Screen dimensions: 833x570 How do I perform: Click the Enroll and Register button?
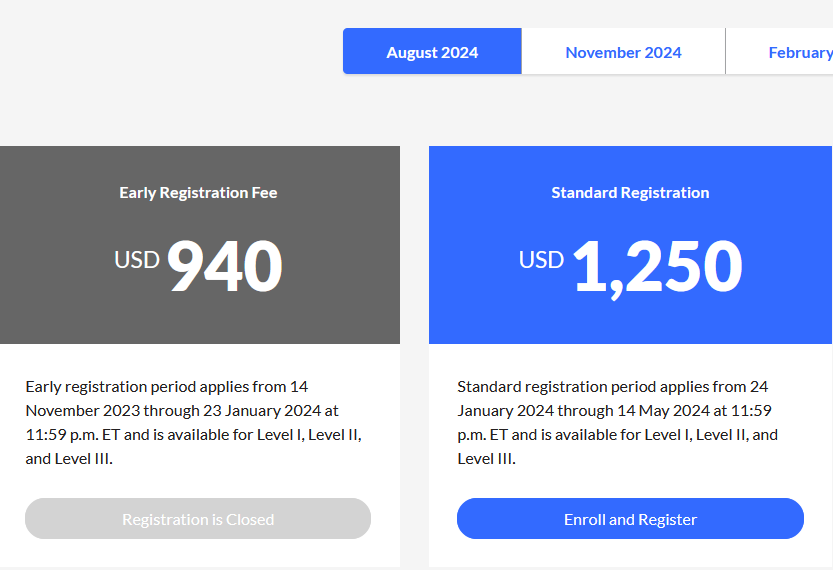tap(630, 519)
